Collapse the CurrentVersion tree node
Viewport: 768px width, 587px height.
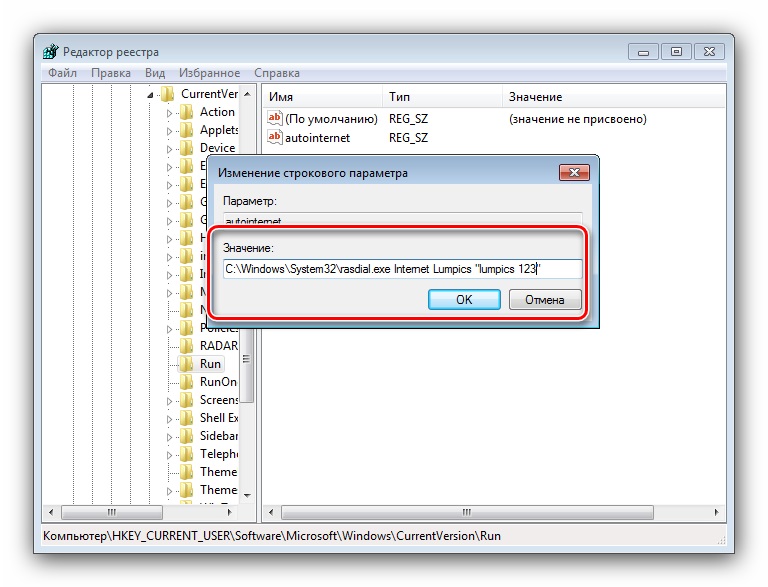[x=150, y=95]
